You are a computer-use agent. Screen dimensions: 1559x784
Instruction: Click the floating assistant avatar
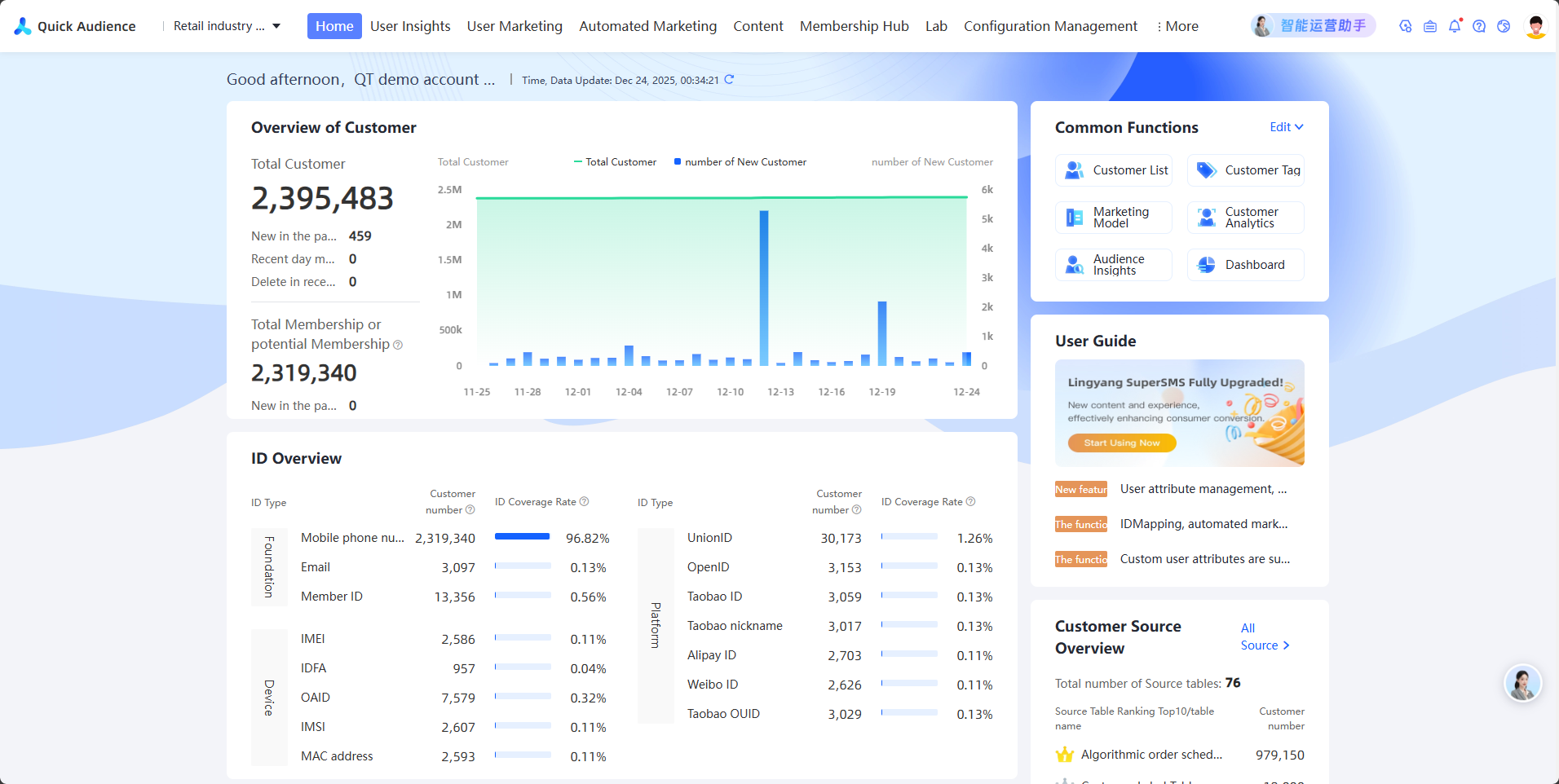click(1522, 683)
